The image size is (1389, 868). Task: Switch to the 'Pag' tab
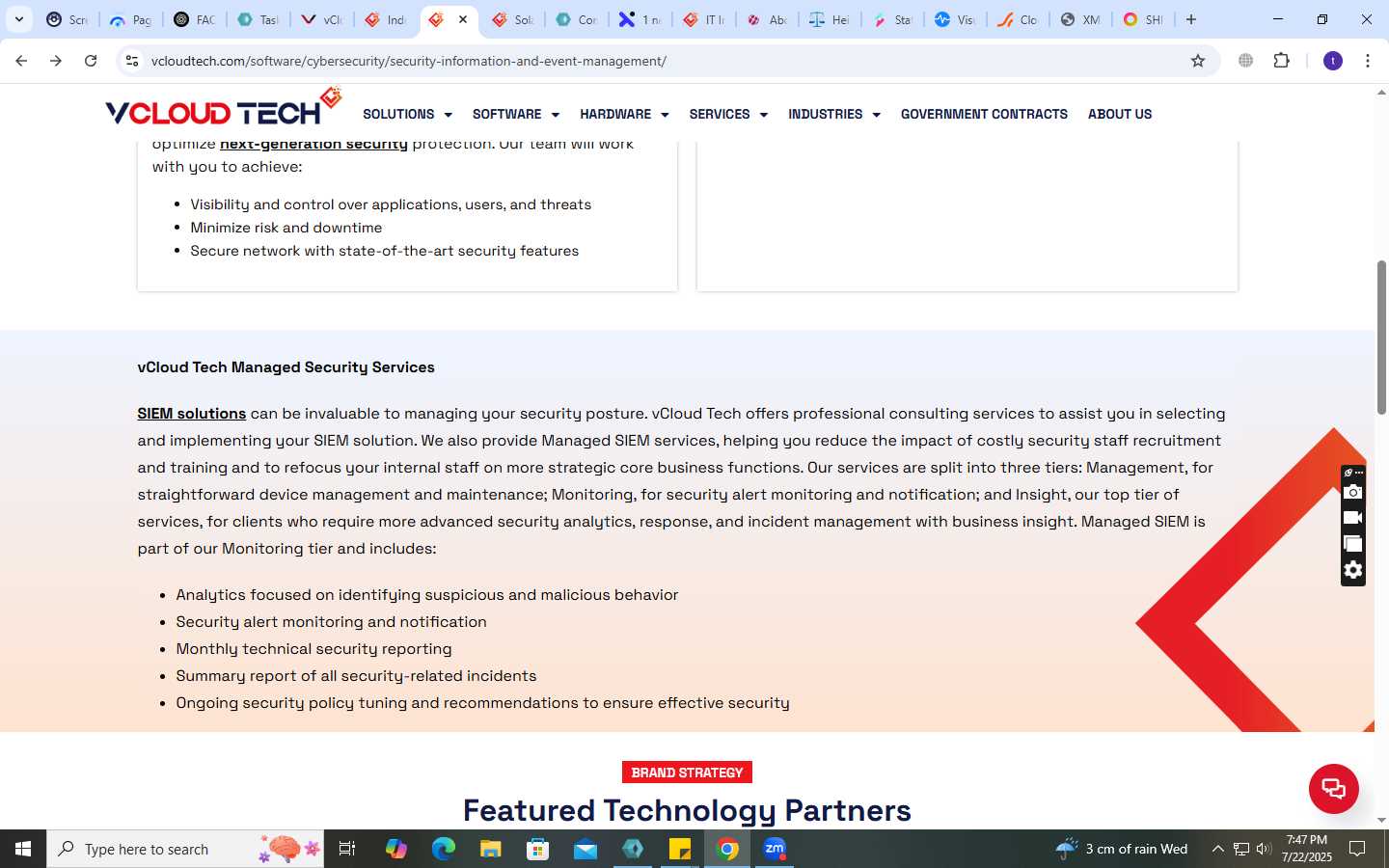click(x=131, y=19)
